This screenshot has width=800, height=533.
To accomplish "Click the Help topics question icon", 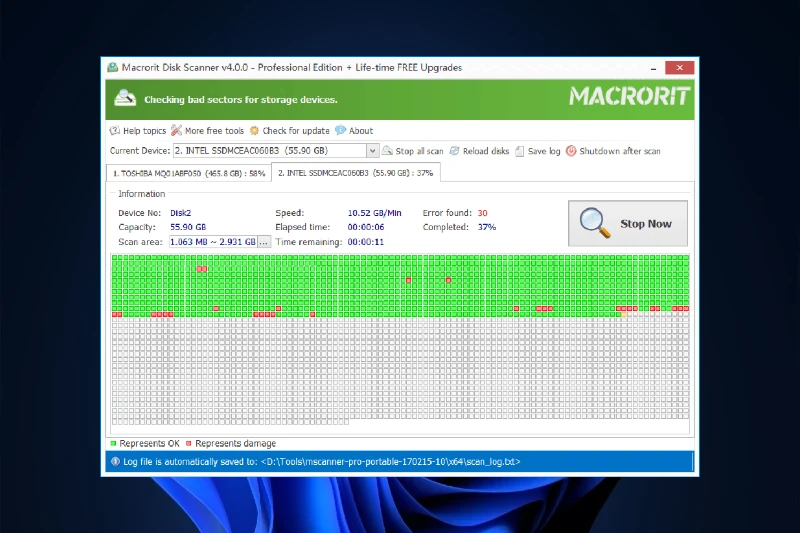I will (x=115, y=131).
